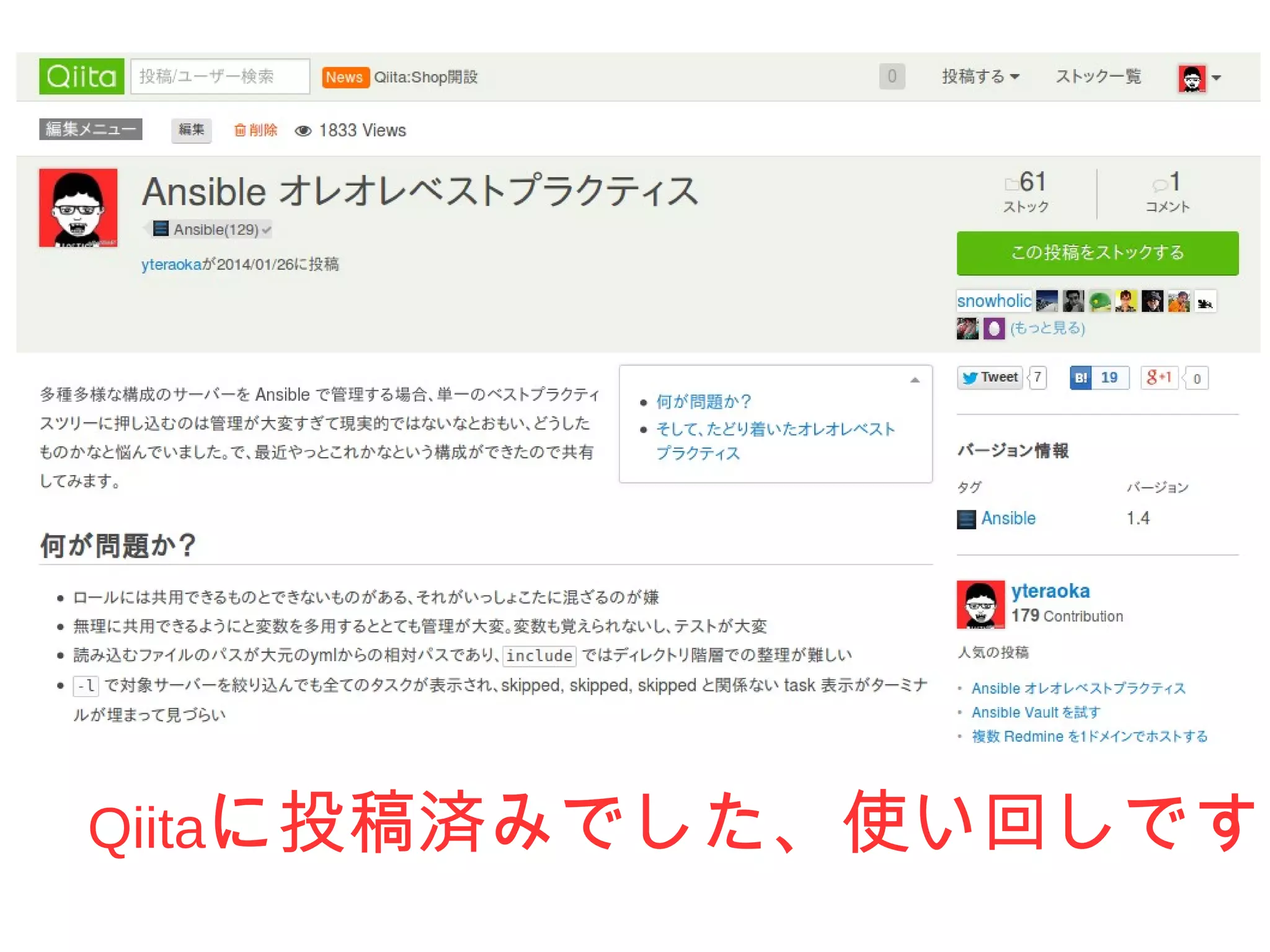Viewport: 1270px width, 952px height.
Task: Click the 編集 edit button
Action: point(191,130)
